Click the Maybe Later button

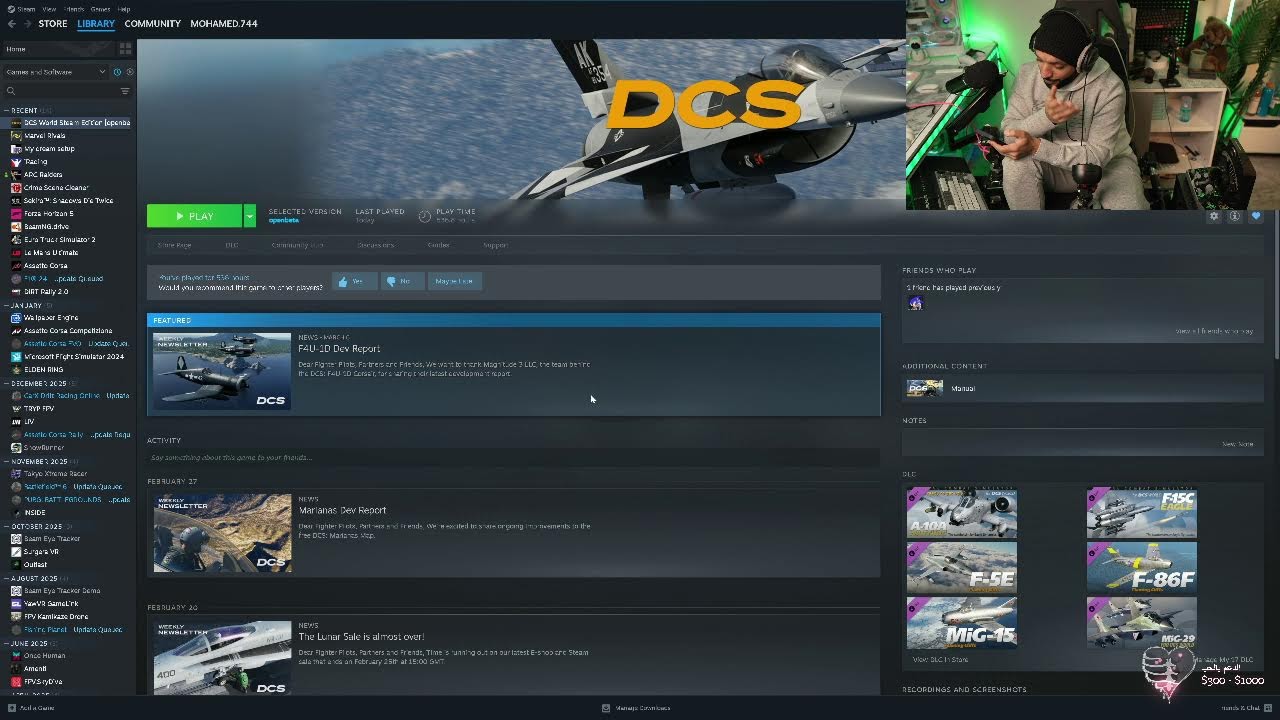454,281
